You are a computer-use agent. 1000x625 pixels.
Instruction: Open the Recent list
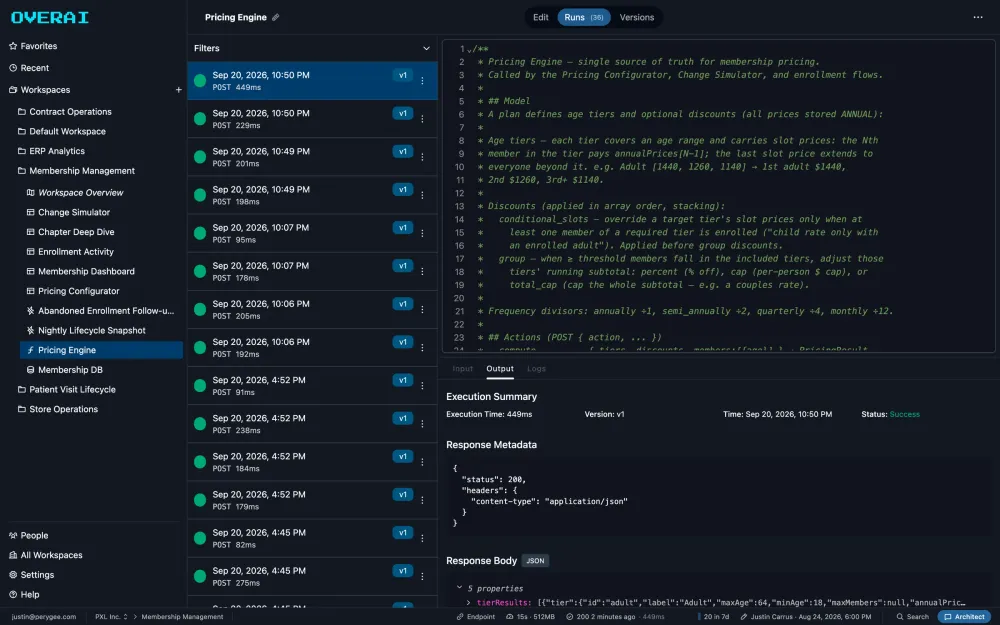pyautogui.click(x=29, y=68)
